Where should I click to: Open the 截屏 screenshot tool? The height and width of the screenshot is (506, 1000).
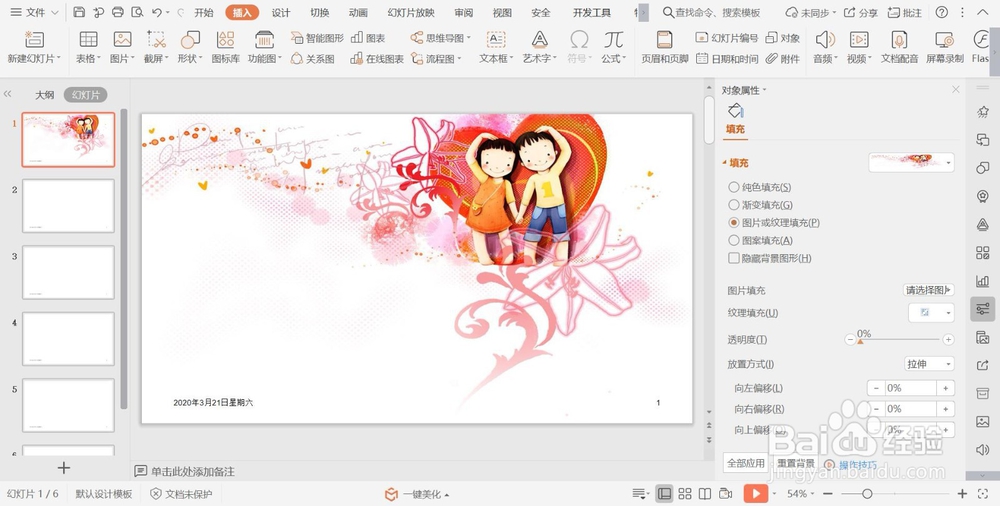click(156, 40)
